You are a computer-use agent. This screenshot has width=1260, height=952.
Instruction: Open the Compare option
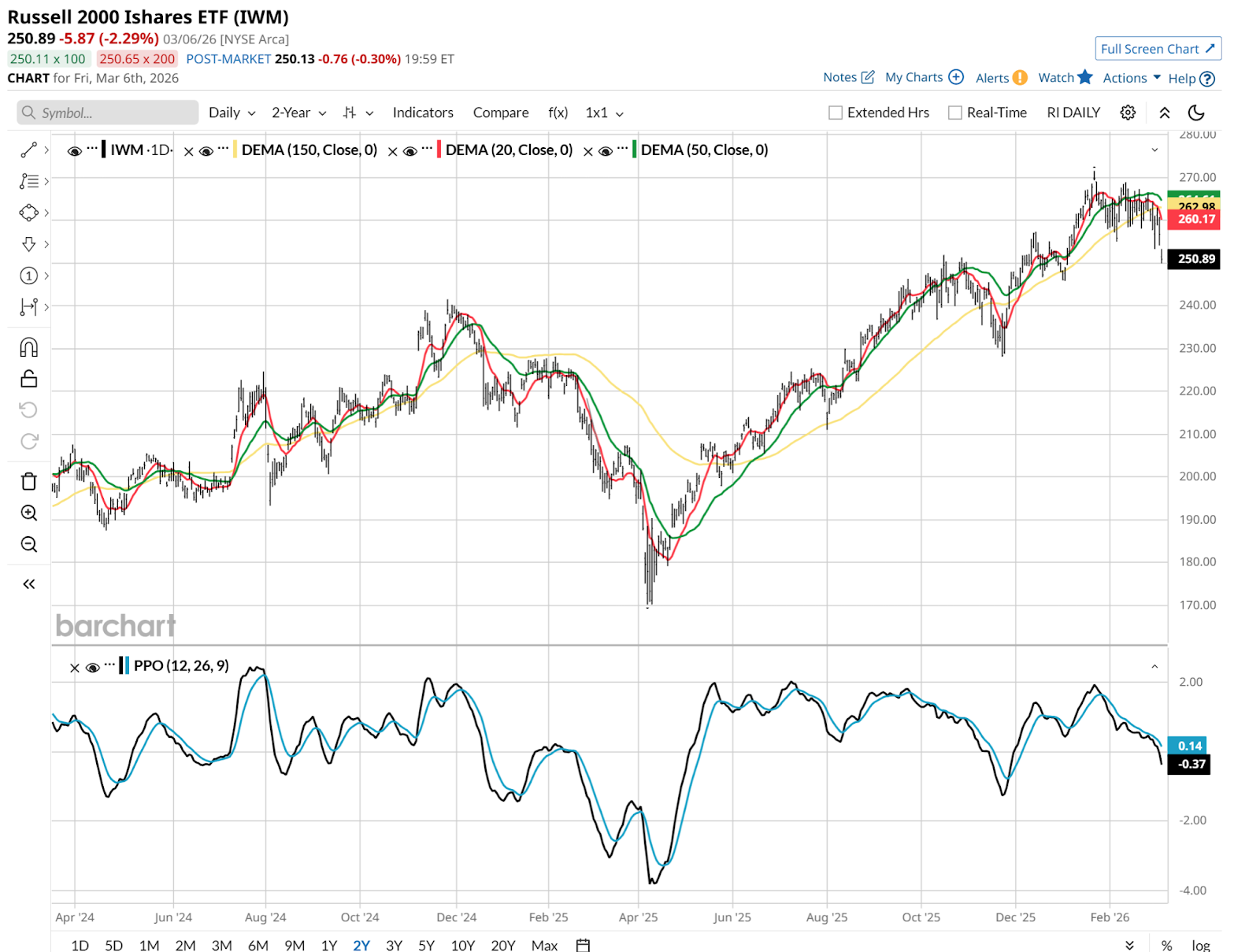coord(500,113)
